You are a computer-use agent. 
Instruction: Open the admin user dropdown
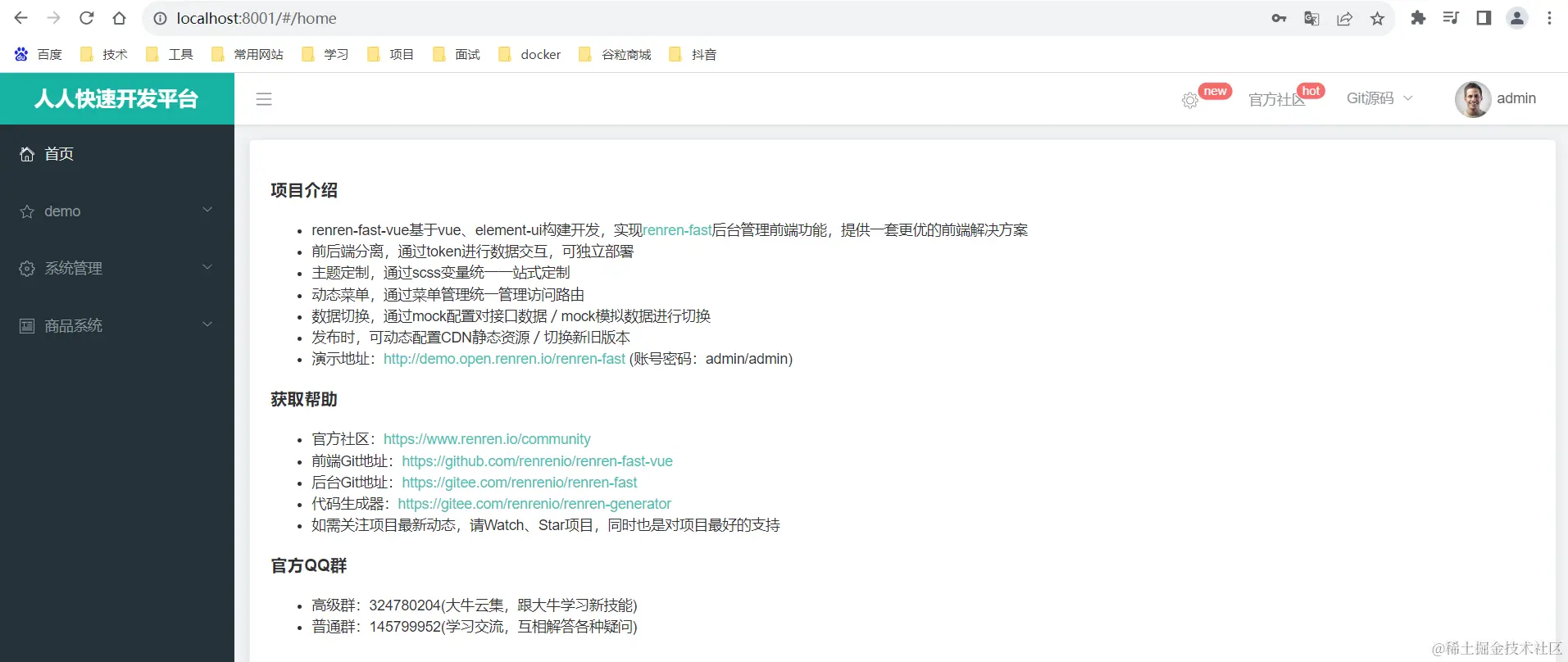point(1516,98)
